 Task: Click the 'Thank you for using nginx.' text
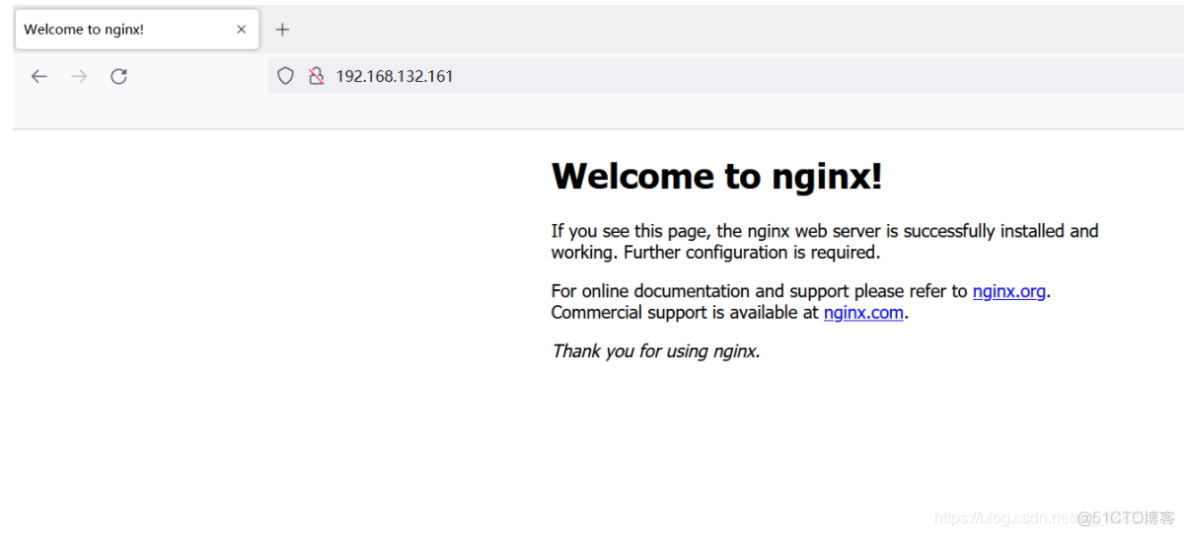(x=655, y=351)
